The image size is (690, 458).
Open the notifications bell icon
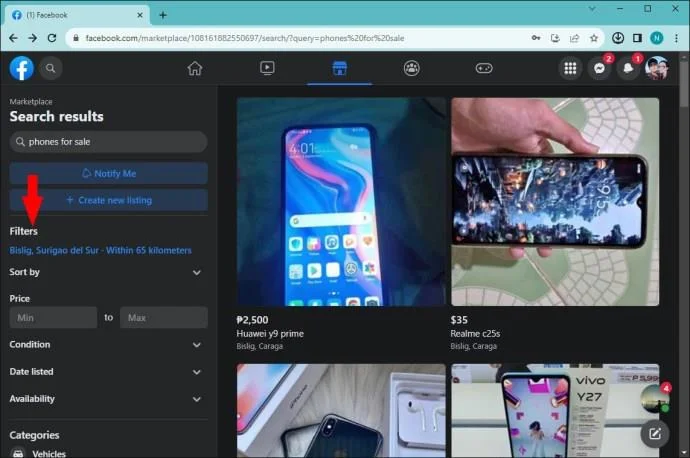[x=628, y=68]
